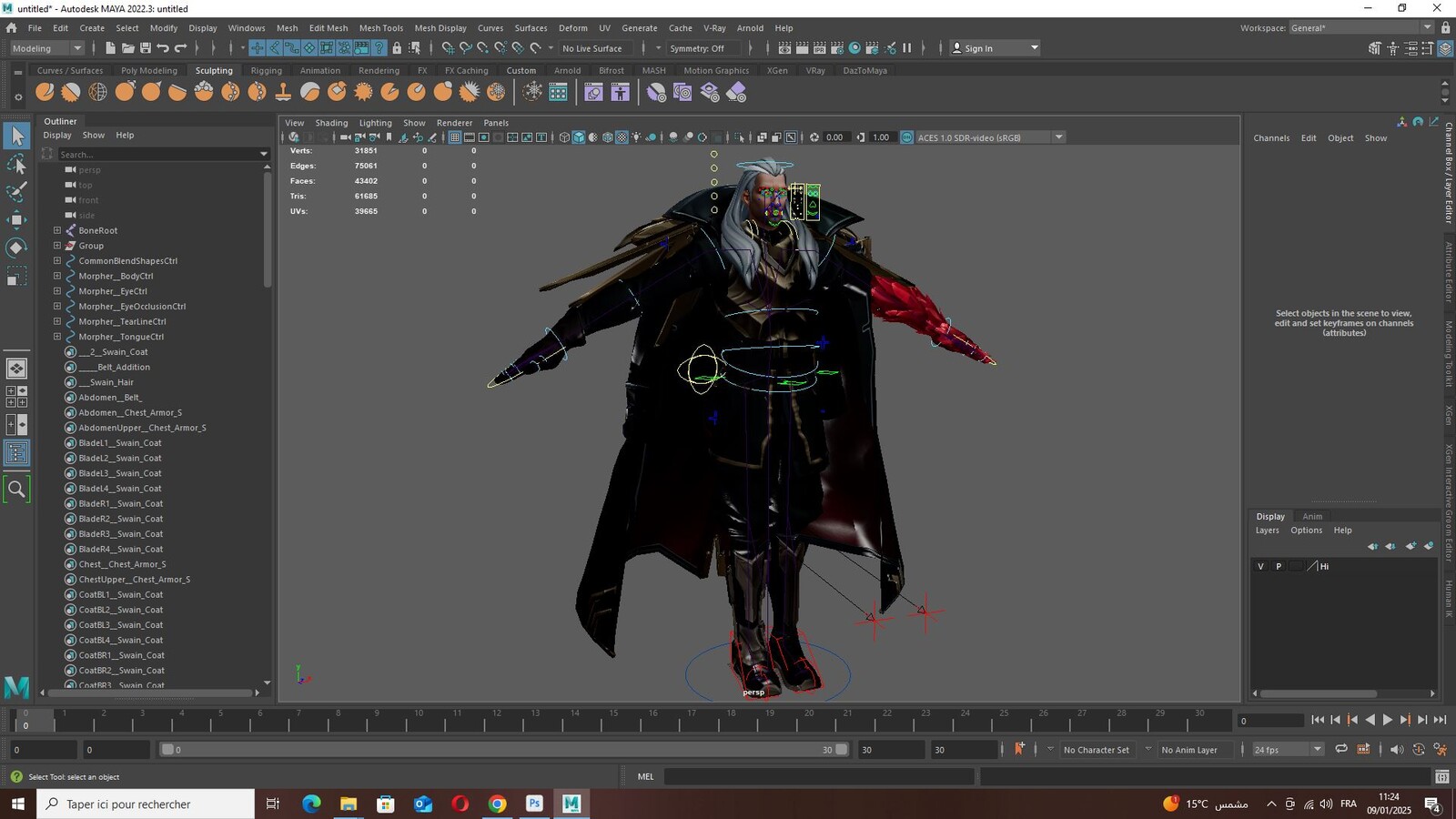Select the Select tool arrow in toolbox
1456x819 pixels.
[x=17, y=136]
